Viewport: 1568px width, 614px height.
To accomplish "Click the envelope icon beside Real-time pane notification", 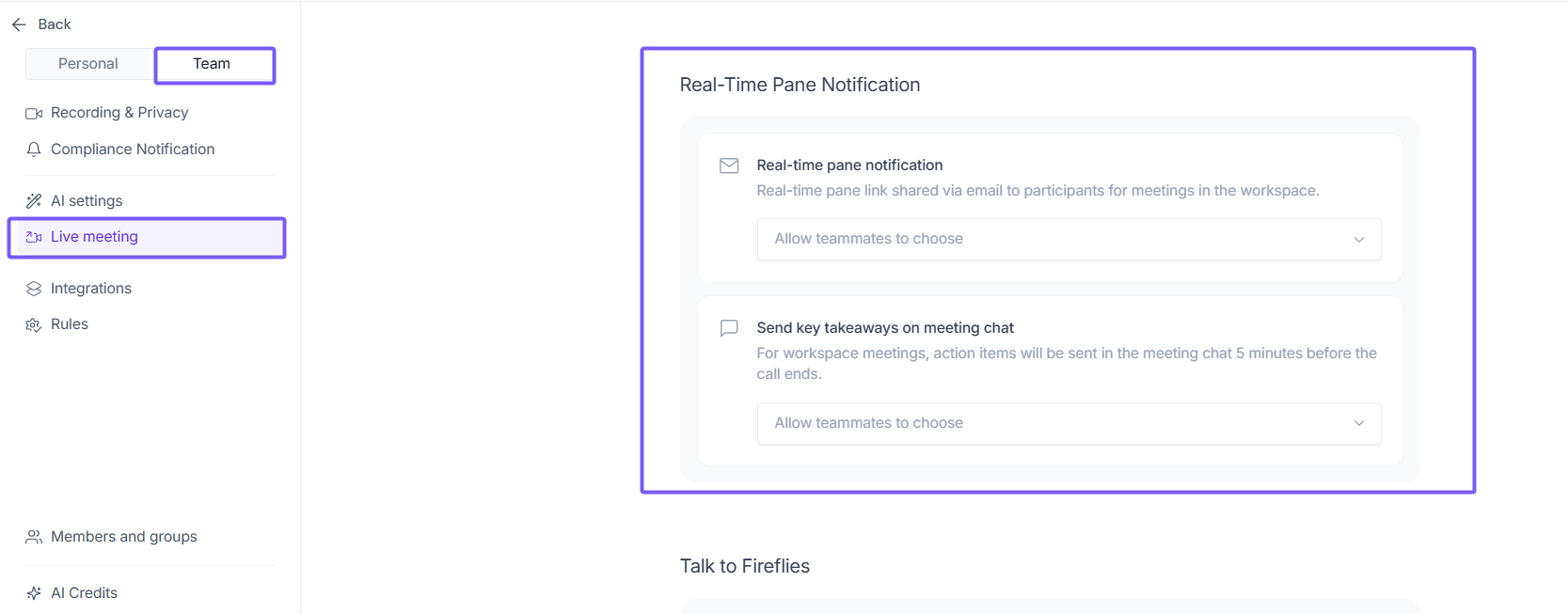I will [729, 165].
